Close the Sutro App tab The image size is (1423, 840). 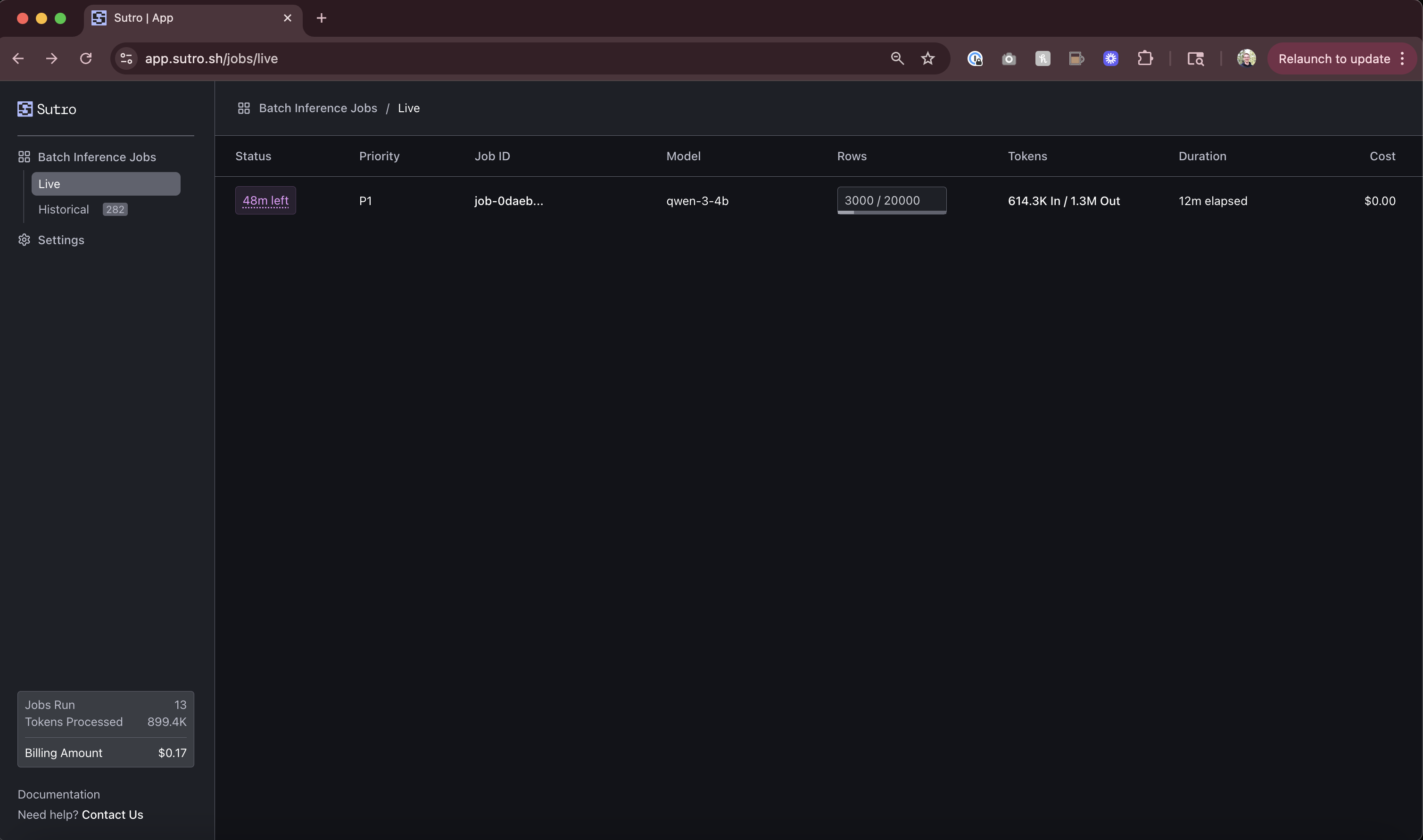(x=288, y=18)
